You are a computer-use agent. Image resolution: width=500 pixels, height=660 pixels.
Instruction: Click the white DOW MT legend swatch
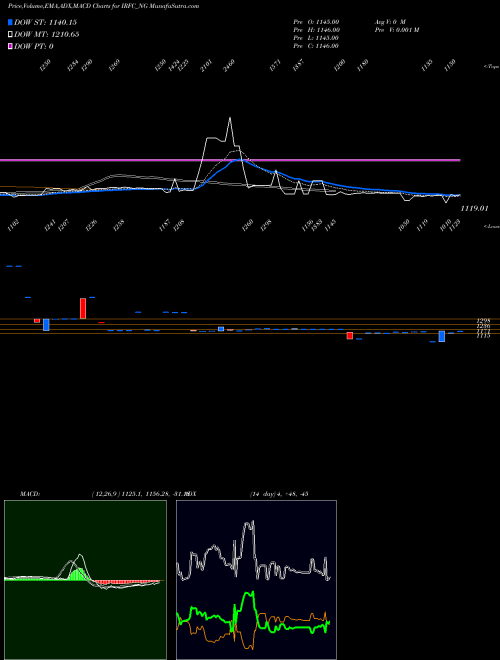10,34
